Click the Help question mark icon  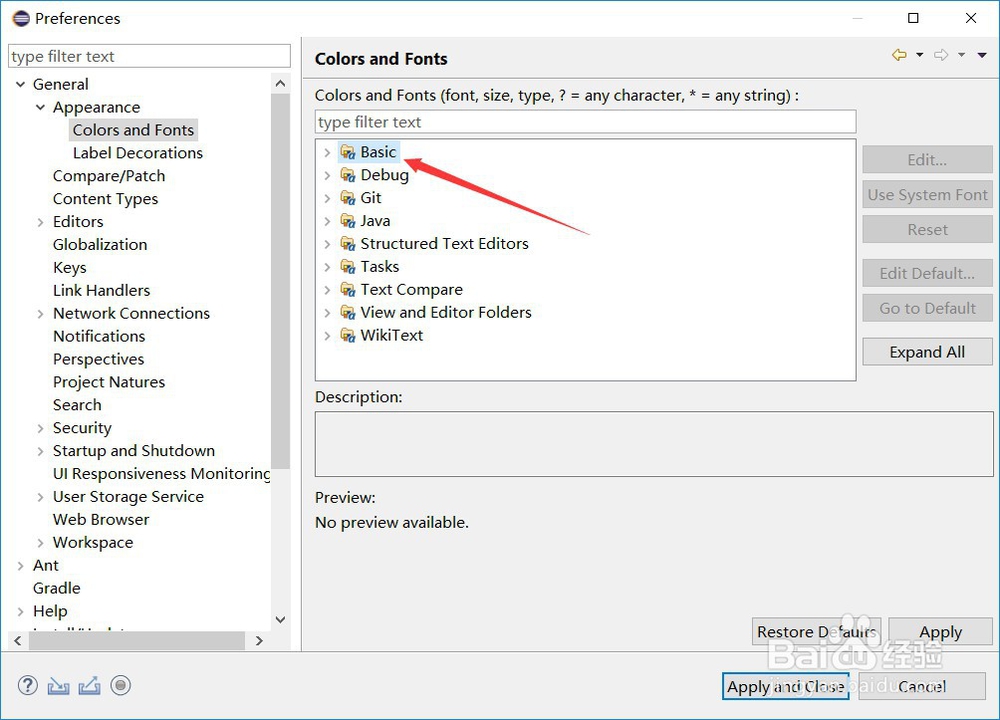click(27, 686)
